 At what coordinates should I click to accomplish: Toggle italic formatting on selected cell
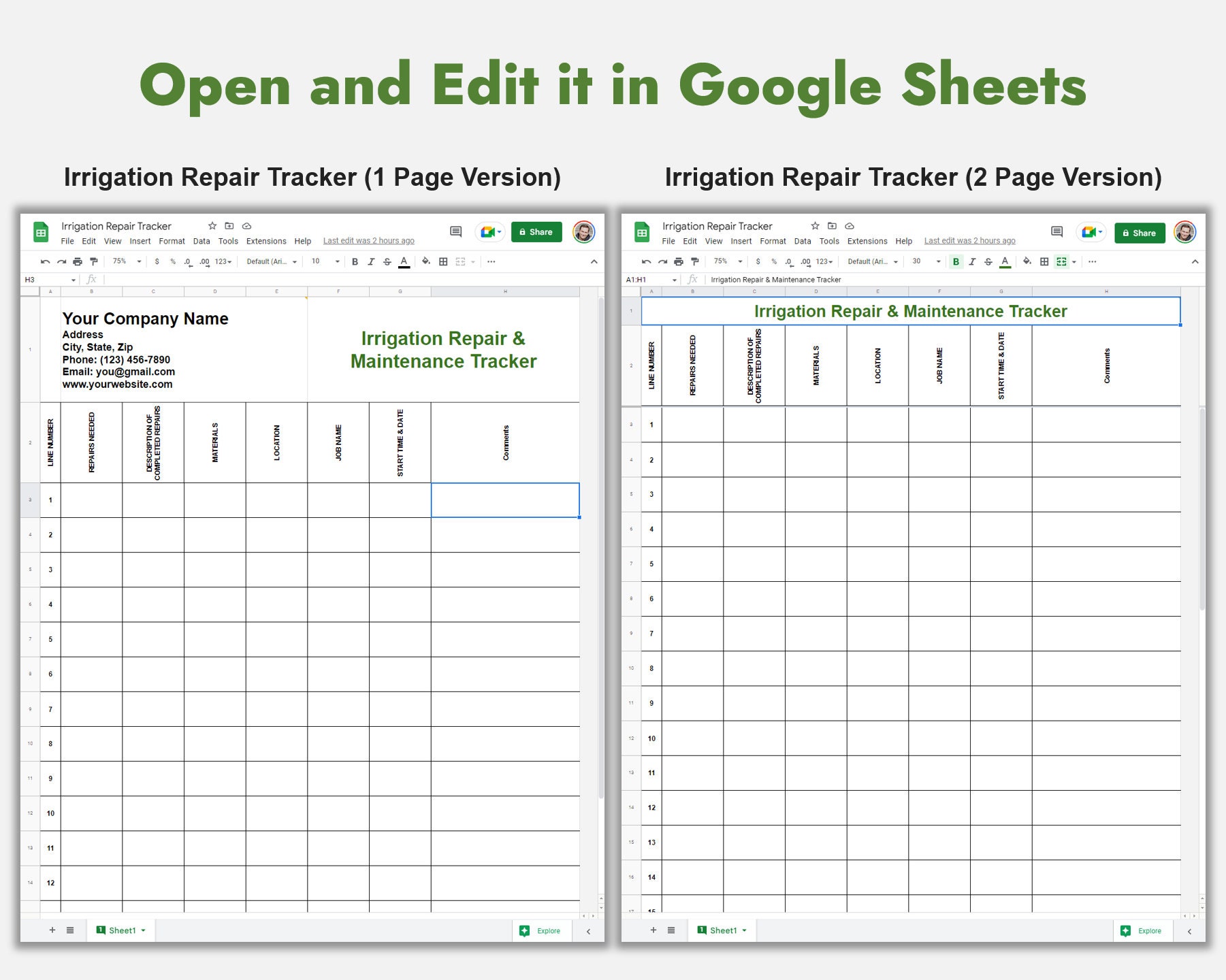(x=372, y=261)
